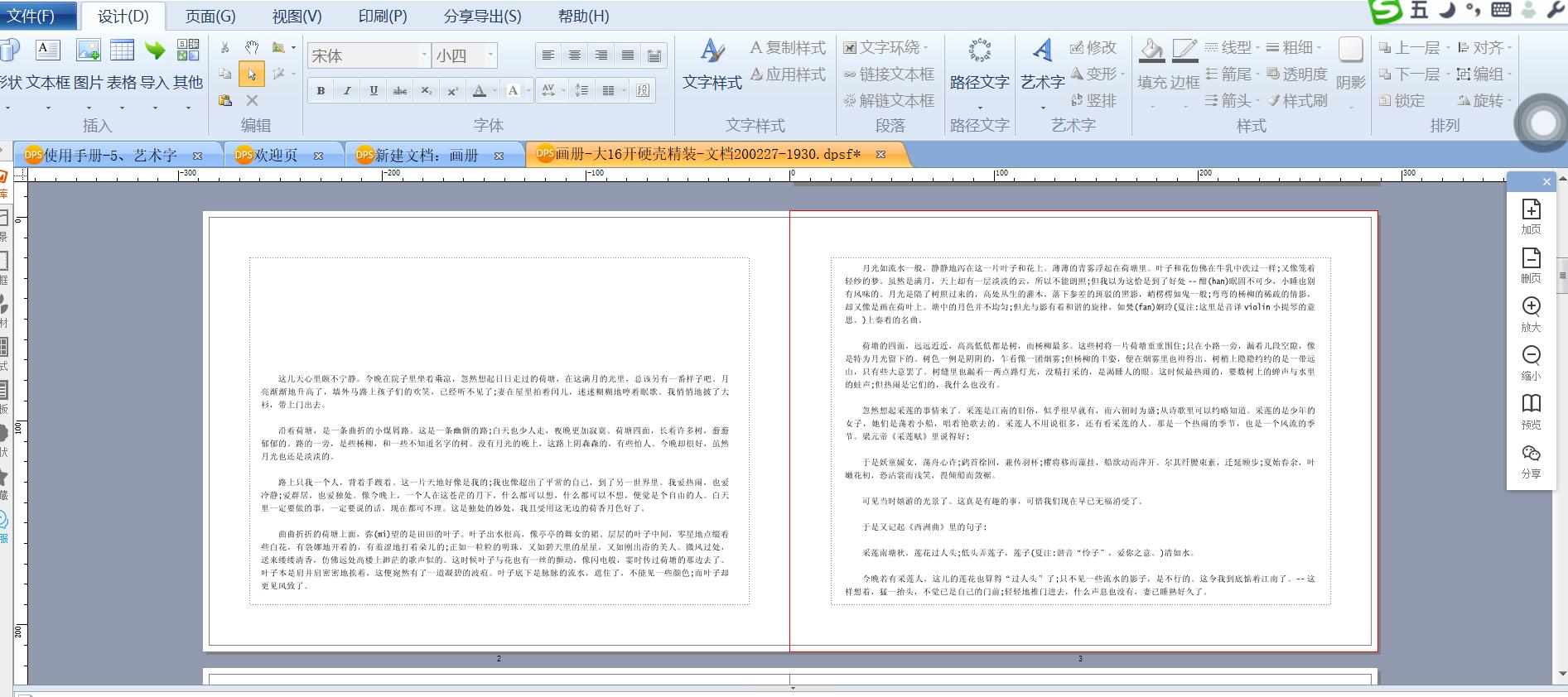The height and width of the screenshot is (697, 1568).
Task: Click the Zoom In (放大) icon
Action: click(x=1531, y=306)
